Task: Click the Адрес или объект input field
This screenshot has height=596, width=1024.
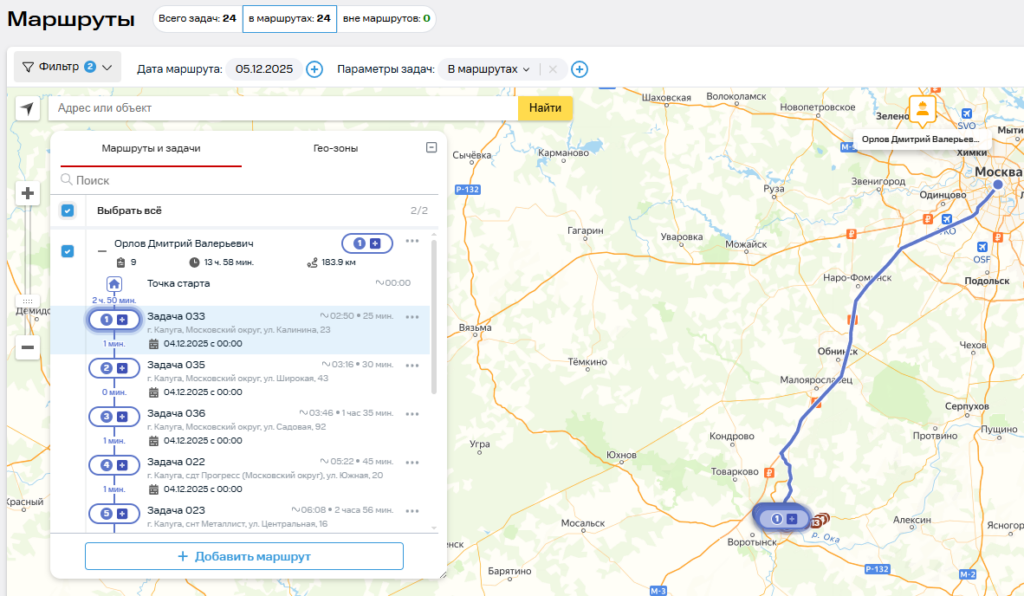Action: tap(280, 108)
